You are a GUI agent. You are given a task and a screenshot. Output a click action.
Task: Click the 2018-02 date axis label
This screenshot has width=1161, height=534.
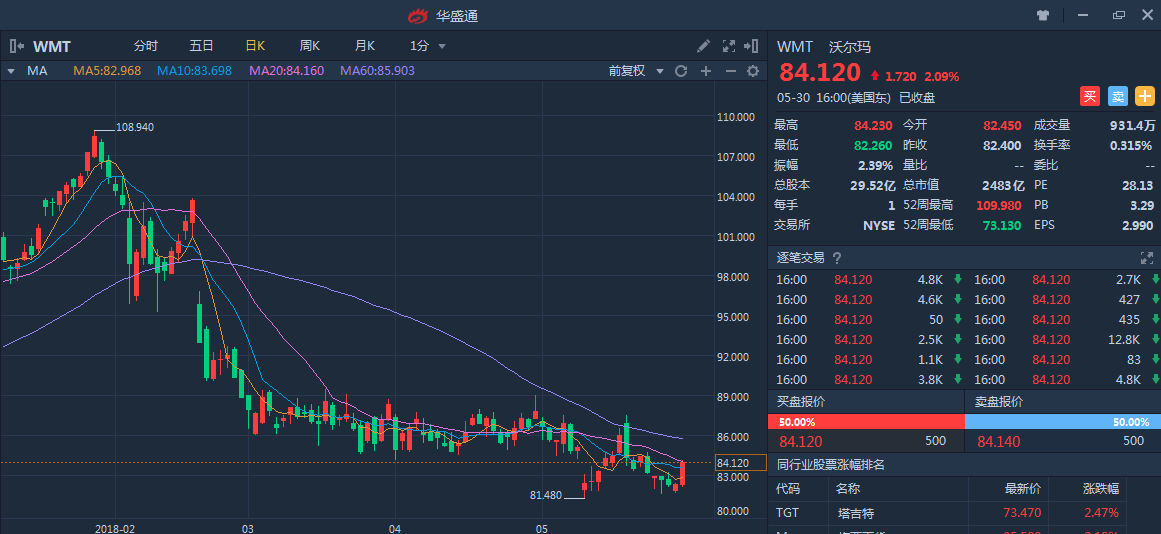[116, 529]
